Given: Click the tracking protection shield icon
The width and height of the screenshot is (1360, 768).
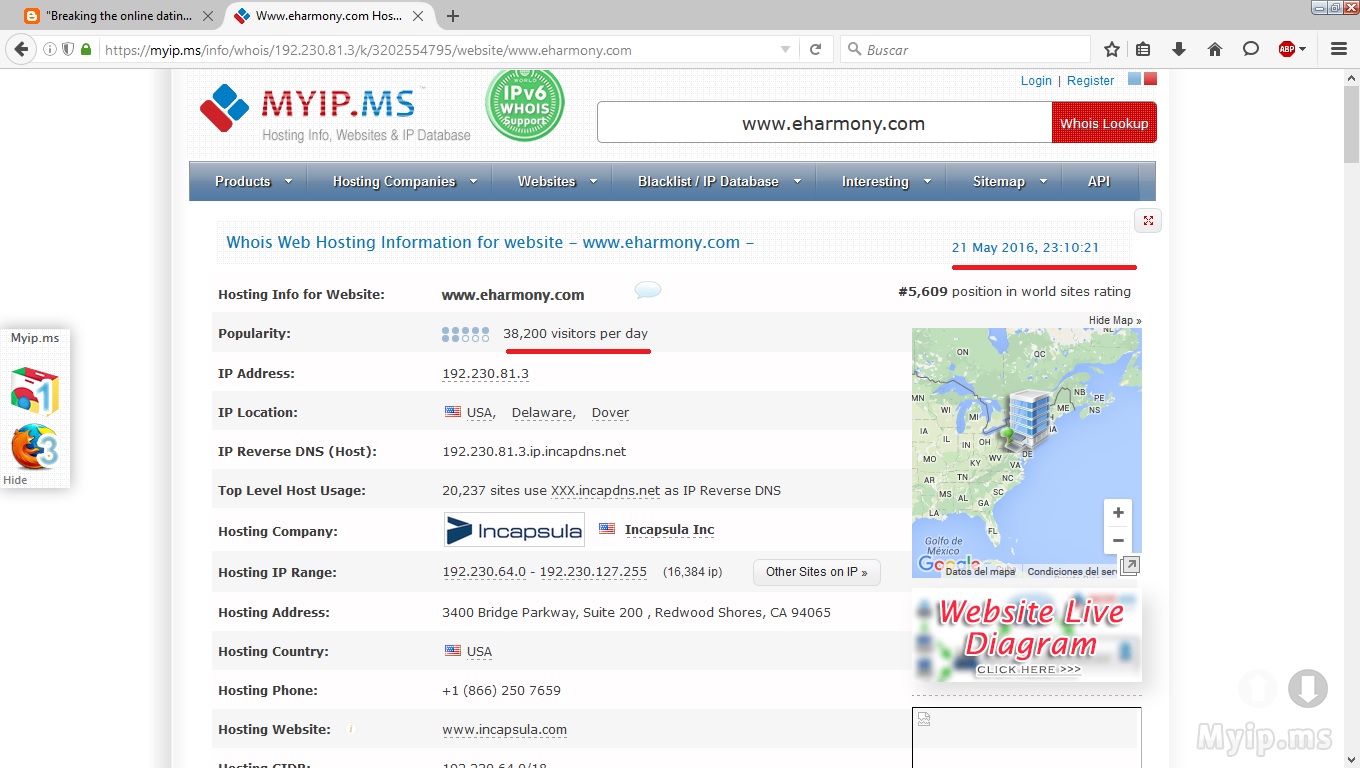Looking at the screenshot, I should coord(68,49).
